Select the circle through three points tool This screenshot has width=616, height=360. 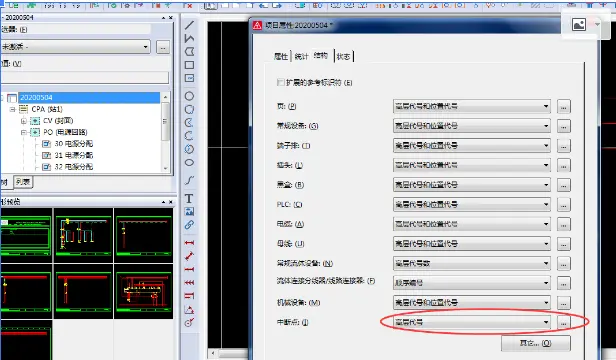[x=189, y=109]
